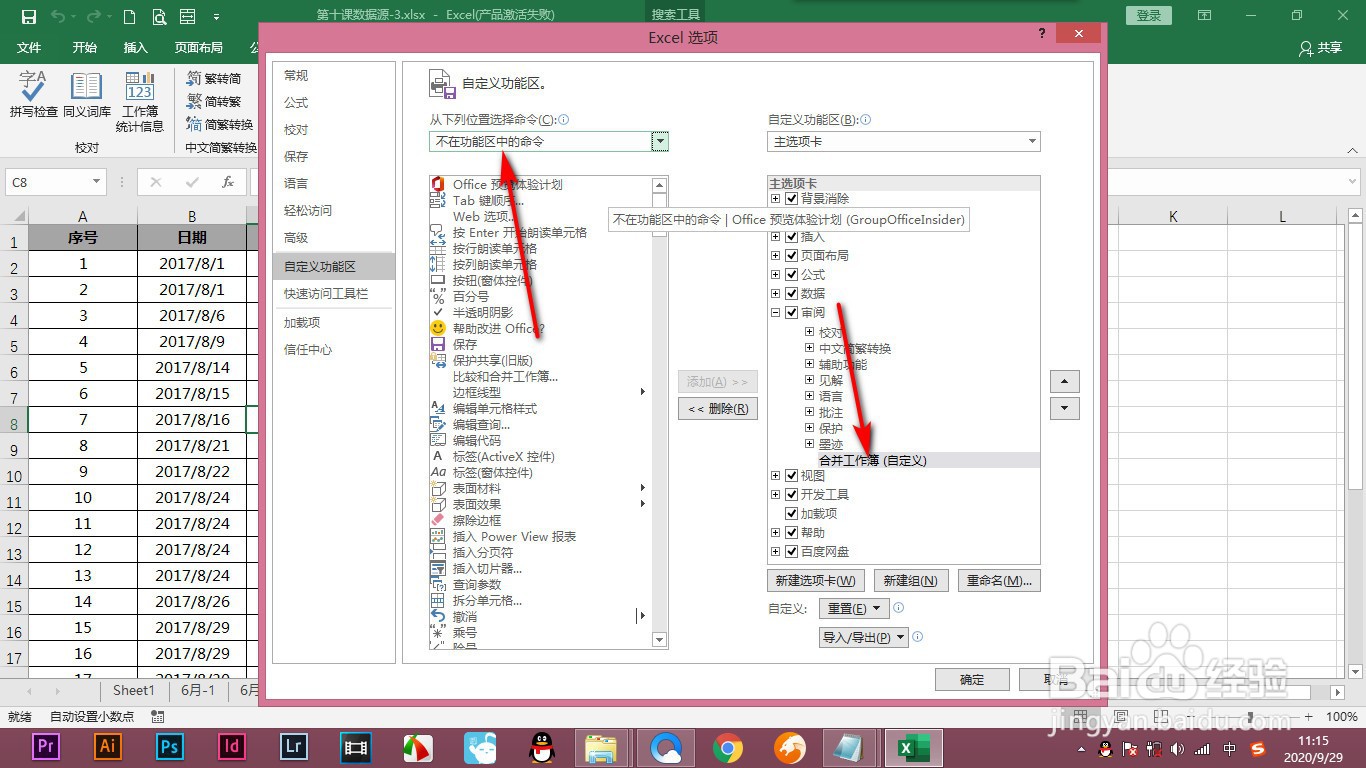This screenshot has width=1366, height=768.
Task: Click the 新建组 button
Action: click(910, 581)
